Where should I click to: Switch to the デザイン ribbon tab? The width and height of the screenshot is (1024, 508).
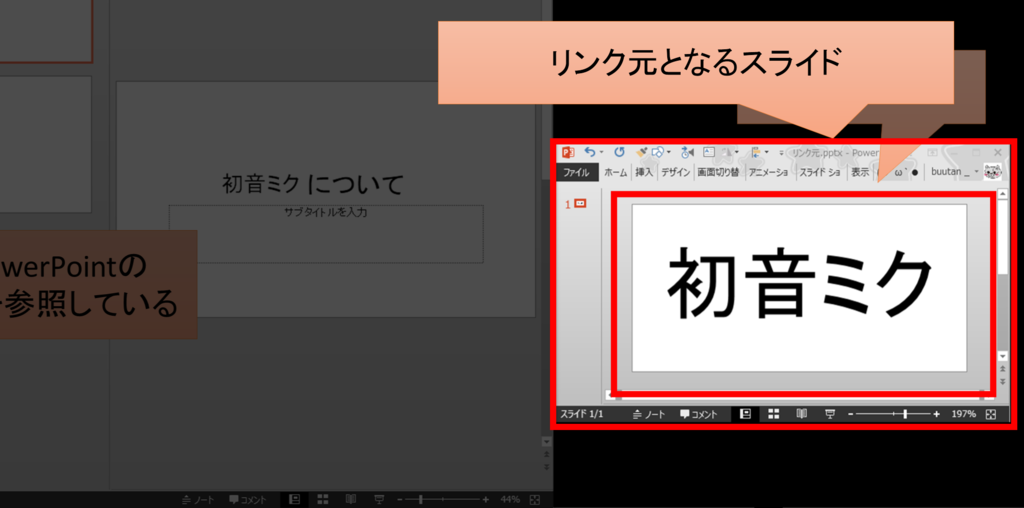click(x=675, y=172)
